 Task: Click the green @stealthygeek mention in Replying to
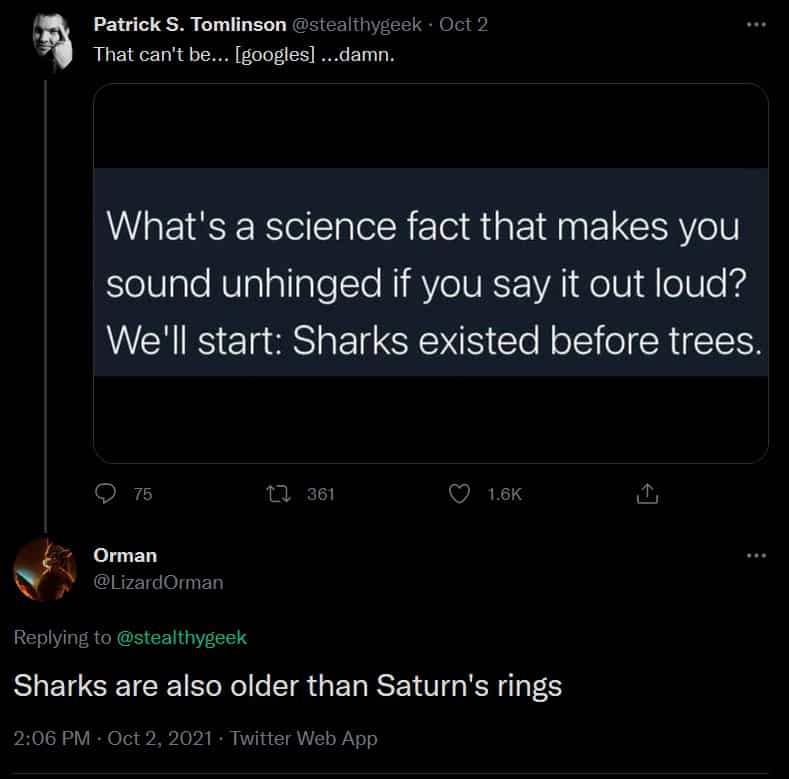click(x=182, y=637)
